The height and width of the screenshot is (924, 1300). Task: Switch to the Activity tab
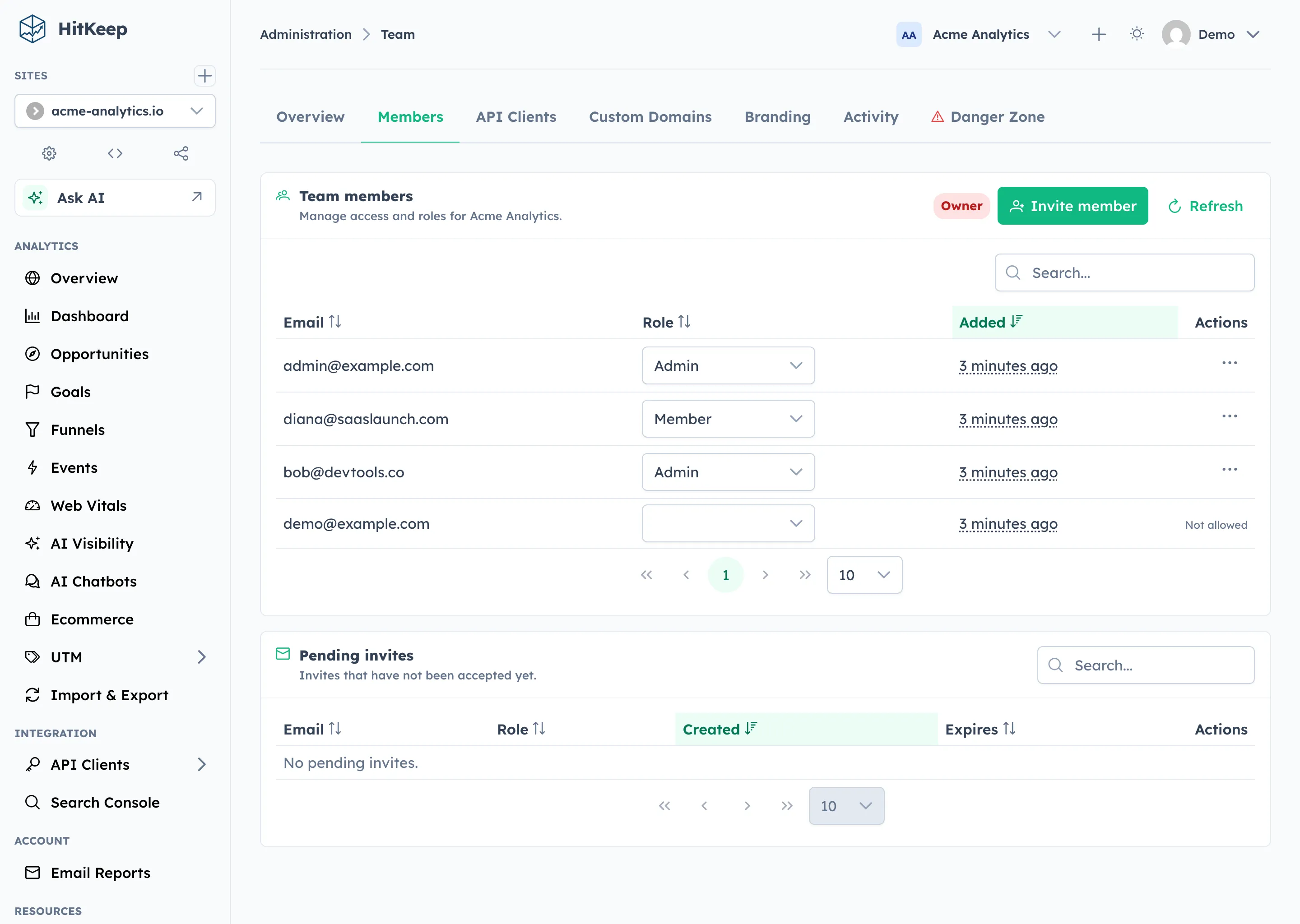tap(871, 117)
